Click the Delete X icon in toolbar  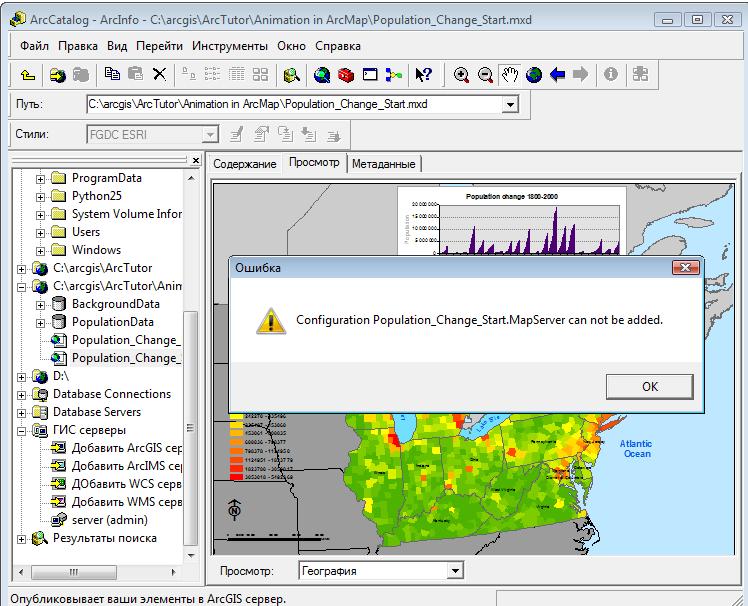[x=159, y=74]
